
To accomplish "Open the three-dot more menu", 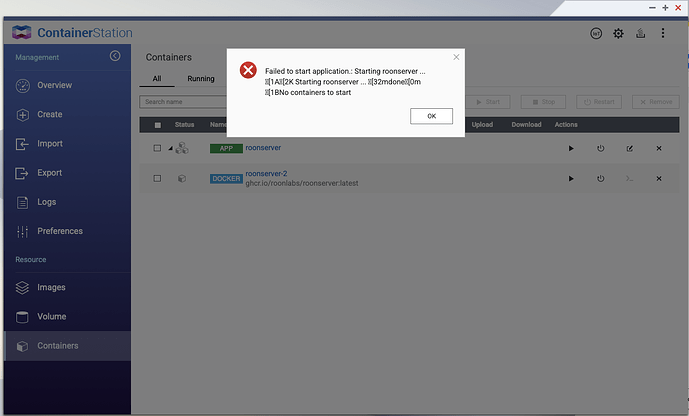I will click(x=663, y=33).
